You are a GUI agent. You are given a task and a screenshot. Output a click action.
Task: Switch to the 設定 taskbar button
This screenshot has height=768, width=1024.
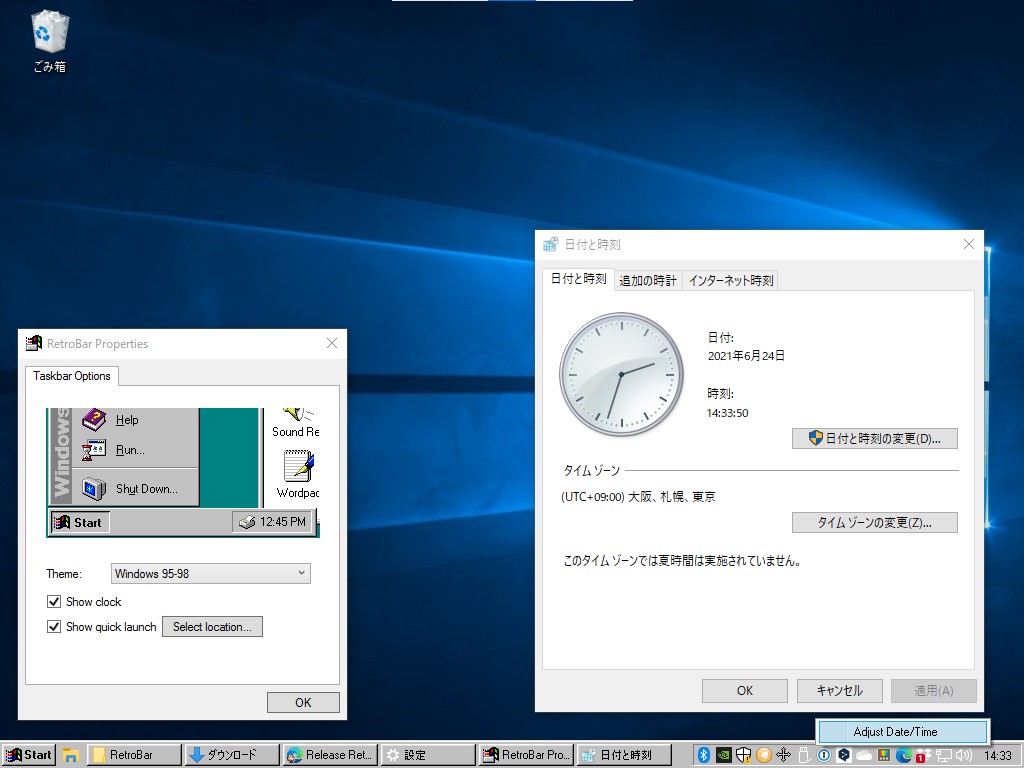coord(428,755)
